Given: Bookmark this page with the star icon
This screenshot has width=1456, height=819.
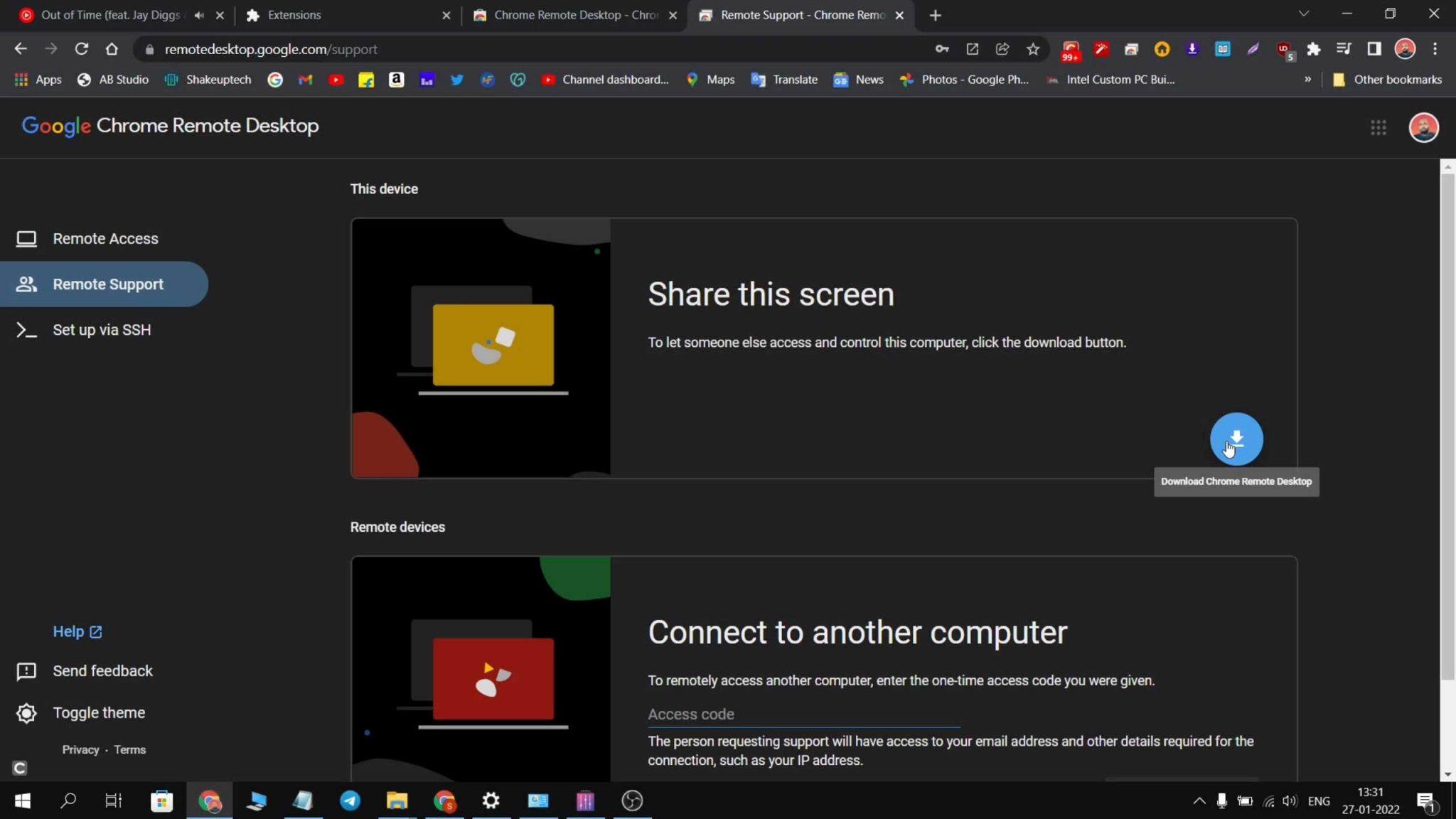Looking at the screenshot, I should click(x=1033, y=49).
